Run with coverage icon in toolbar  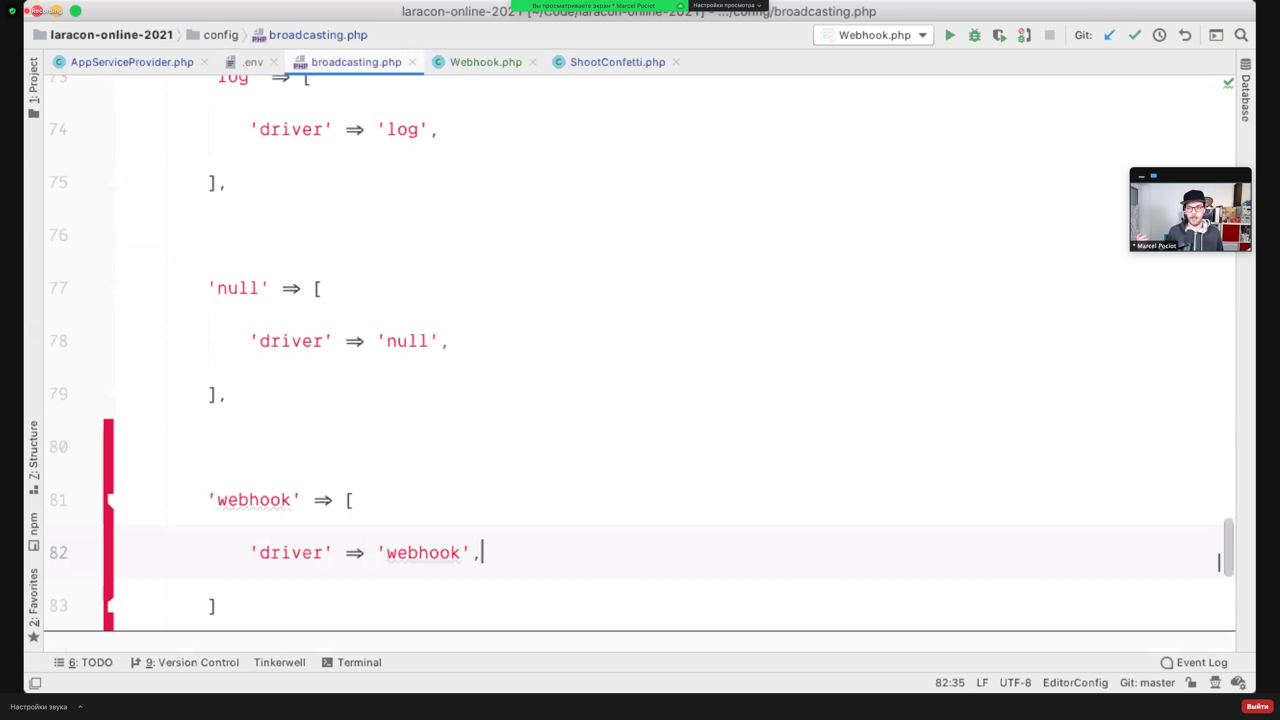pyautogui.click(x=999, y=35)
